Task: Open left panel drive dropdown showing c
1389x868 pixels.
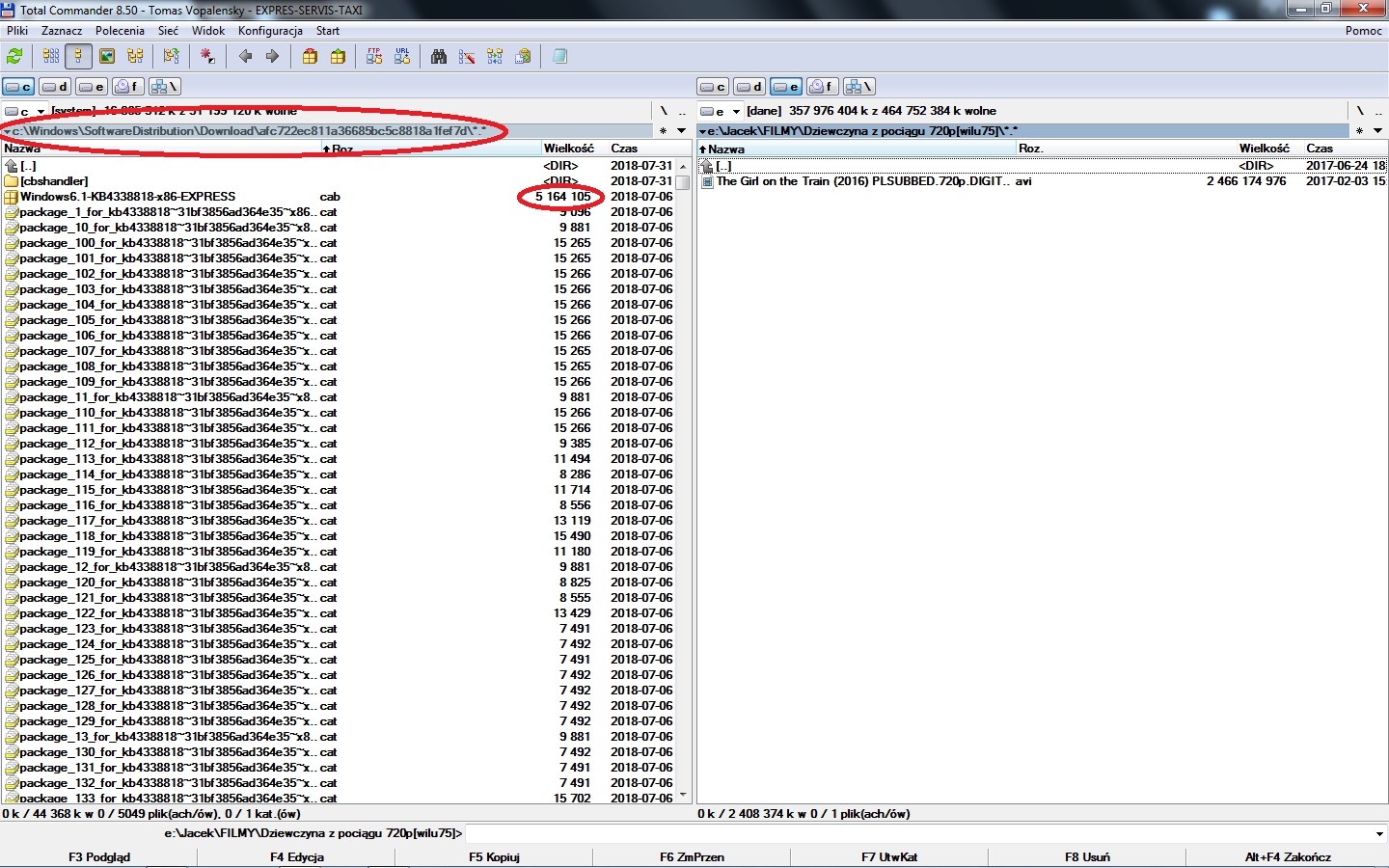Action: pos(25,111)
